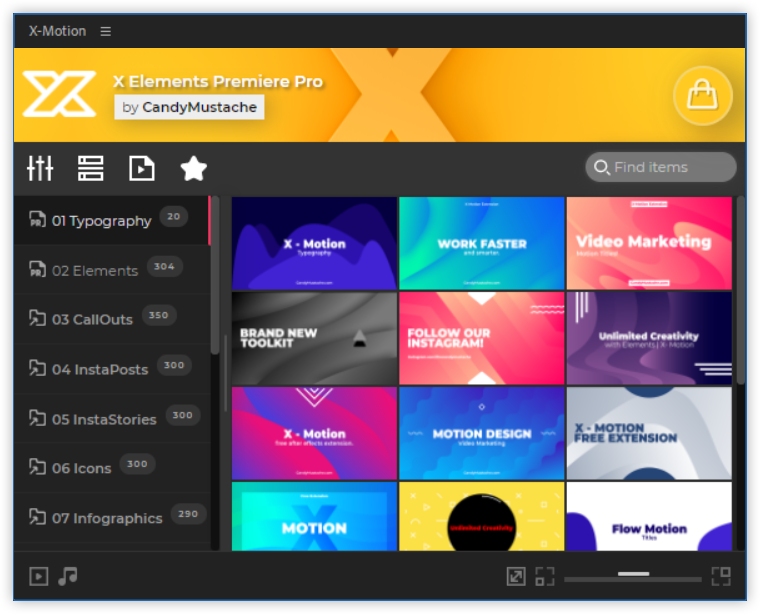Select the BRAND NEW TOOLKIT thumbnail
The width and height of the screenshot is (760, 614).
(314, 338)
